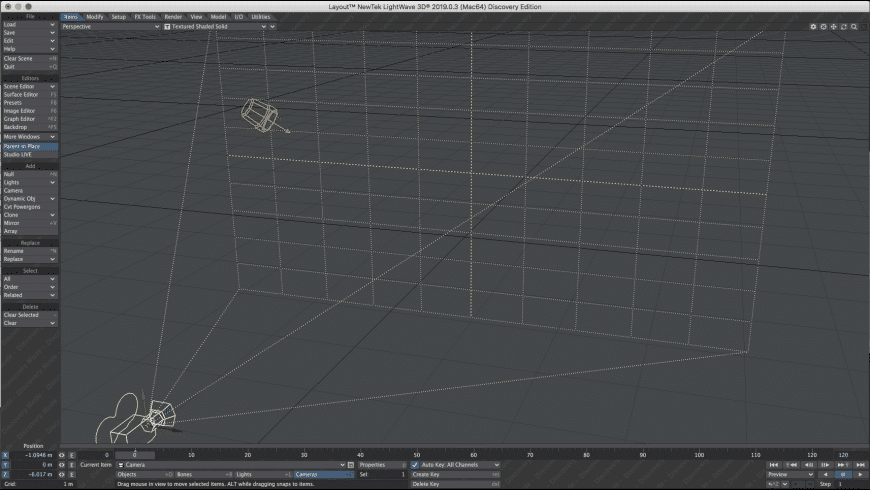Viewport: 870px width, 490px height.
Task: Click the viewport settings gear icon
Action: (x=813, y=27)
